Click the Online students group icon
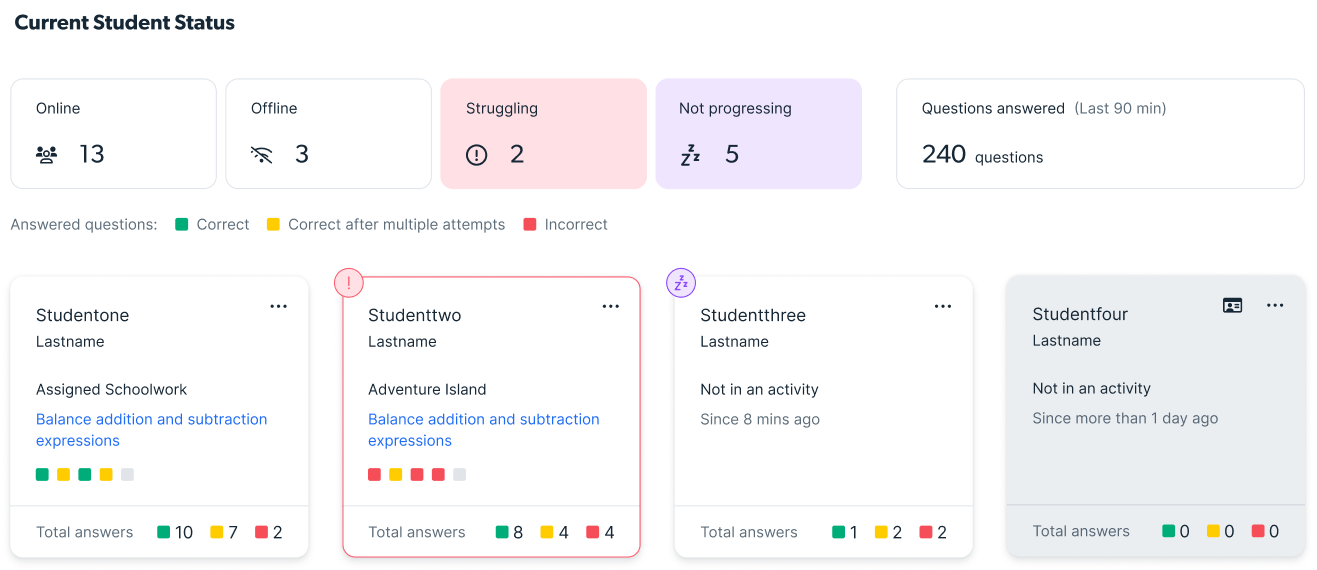Viewport: 1317px width, 570px height. tap(46, 155)
